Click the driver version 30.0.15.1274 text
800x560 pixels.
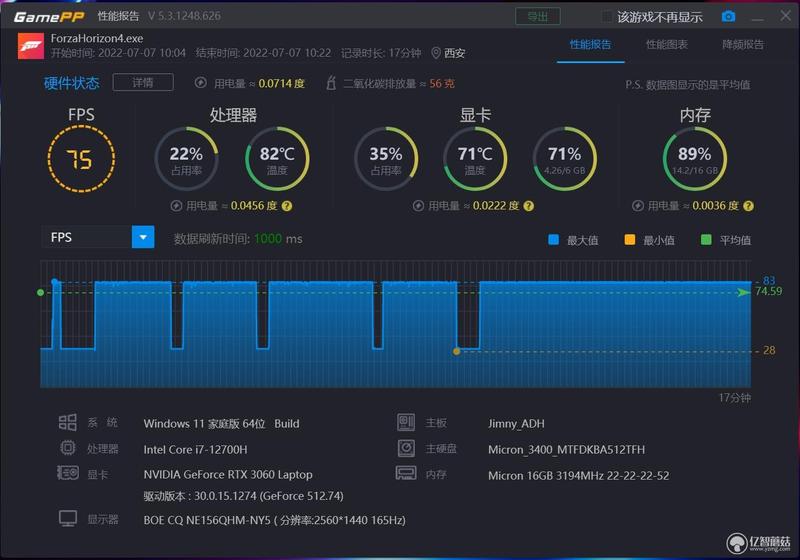(243, 496)
